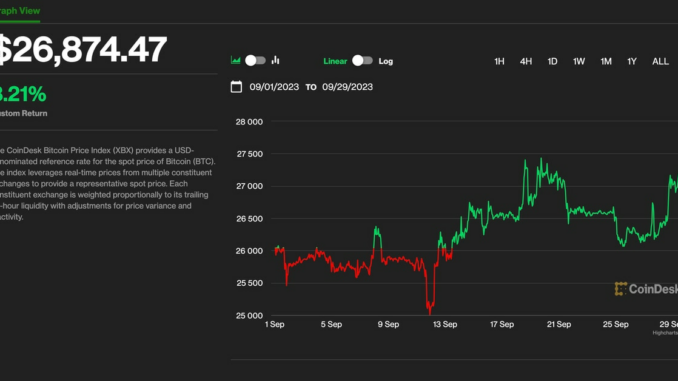Viewport: 678px width, 381px height.
Task: Select the 1W time range
Action: click(x=579, y=61)
